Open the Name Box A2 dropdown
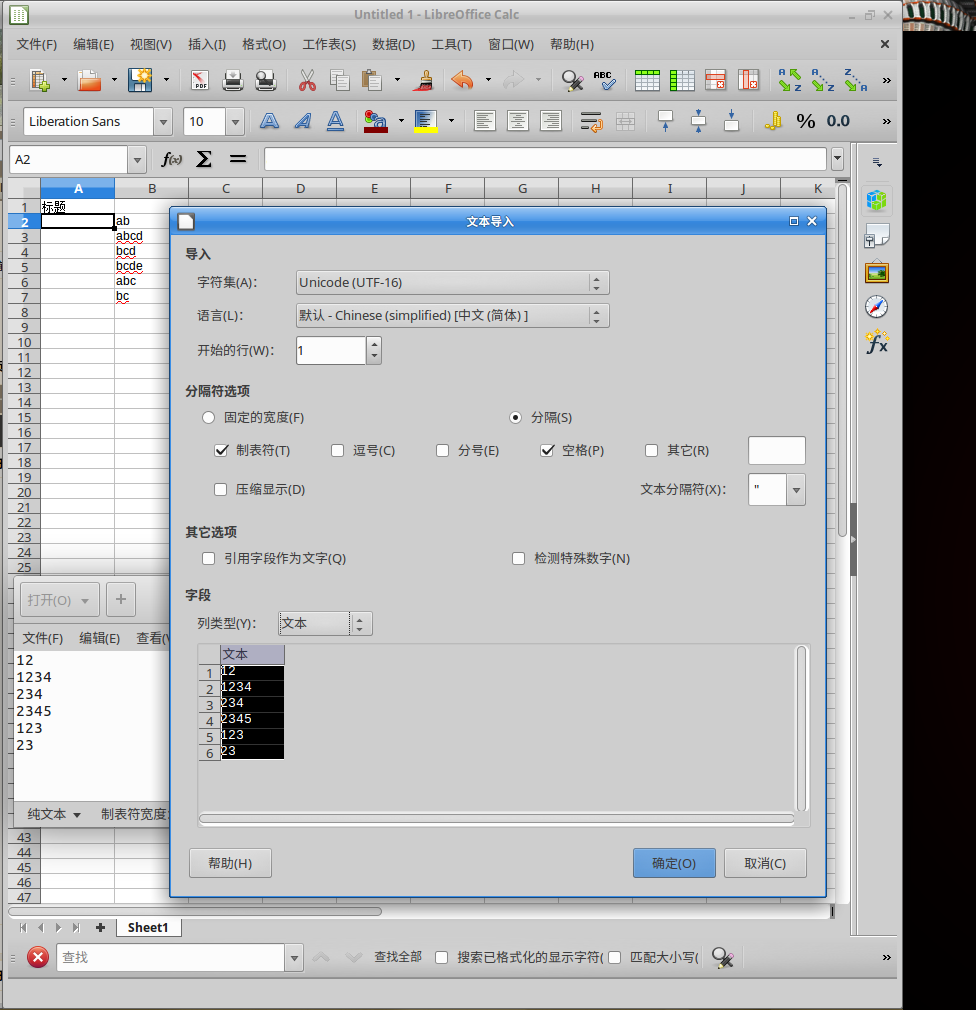 coord(137,160)
